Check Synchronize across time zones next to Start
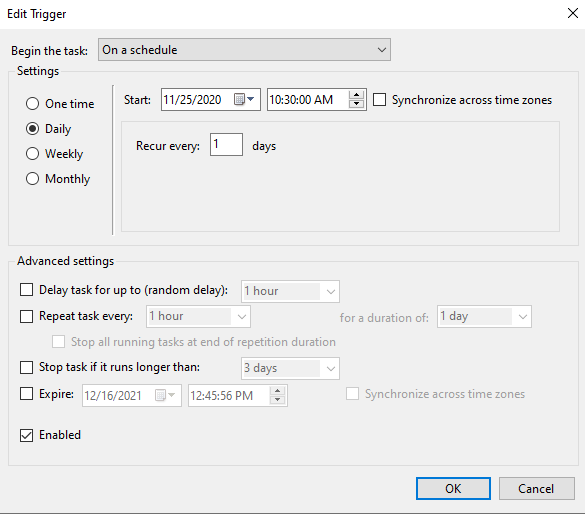 379,100
